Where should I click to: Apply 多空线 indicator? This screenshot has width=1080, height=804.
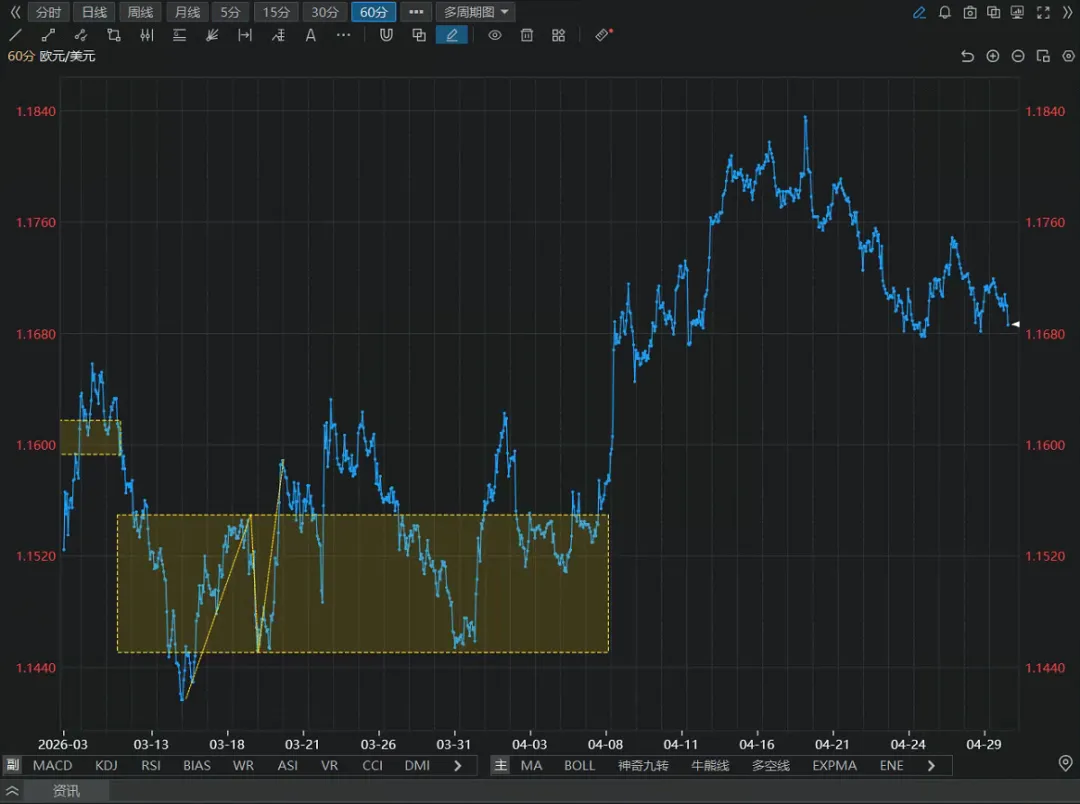click(771, 765)
